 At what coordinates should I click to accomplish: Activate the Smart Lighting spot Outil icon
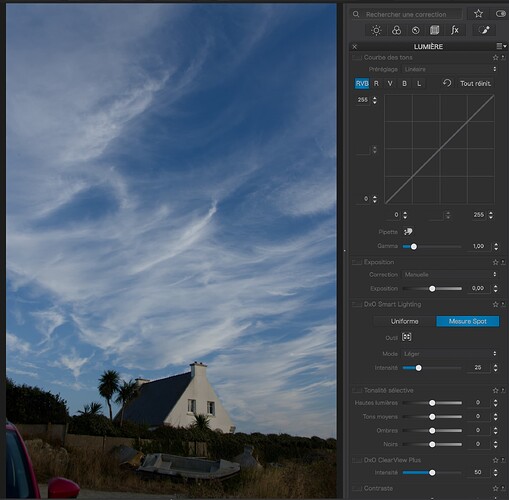click(x=406, y=337)
